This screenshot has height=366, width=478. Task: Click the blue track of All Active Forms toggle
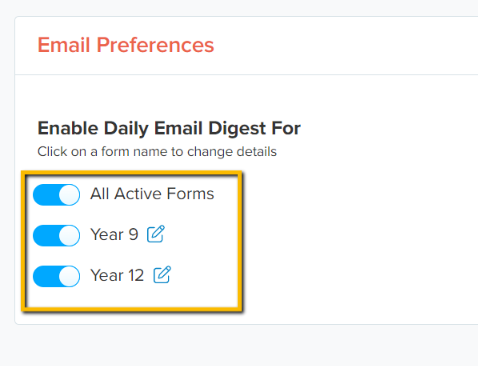[x=45, y=195]
